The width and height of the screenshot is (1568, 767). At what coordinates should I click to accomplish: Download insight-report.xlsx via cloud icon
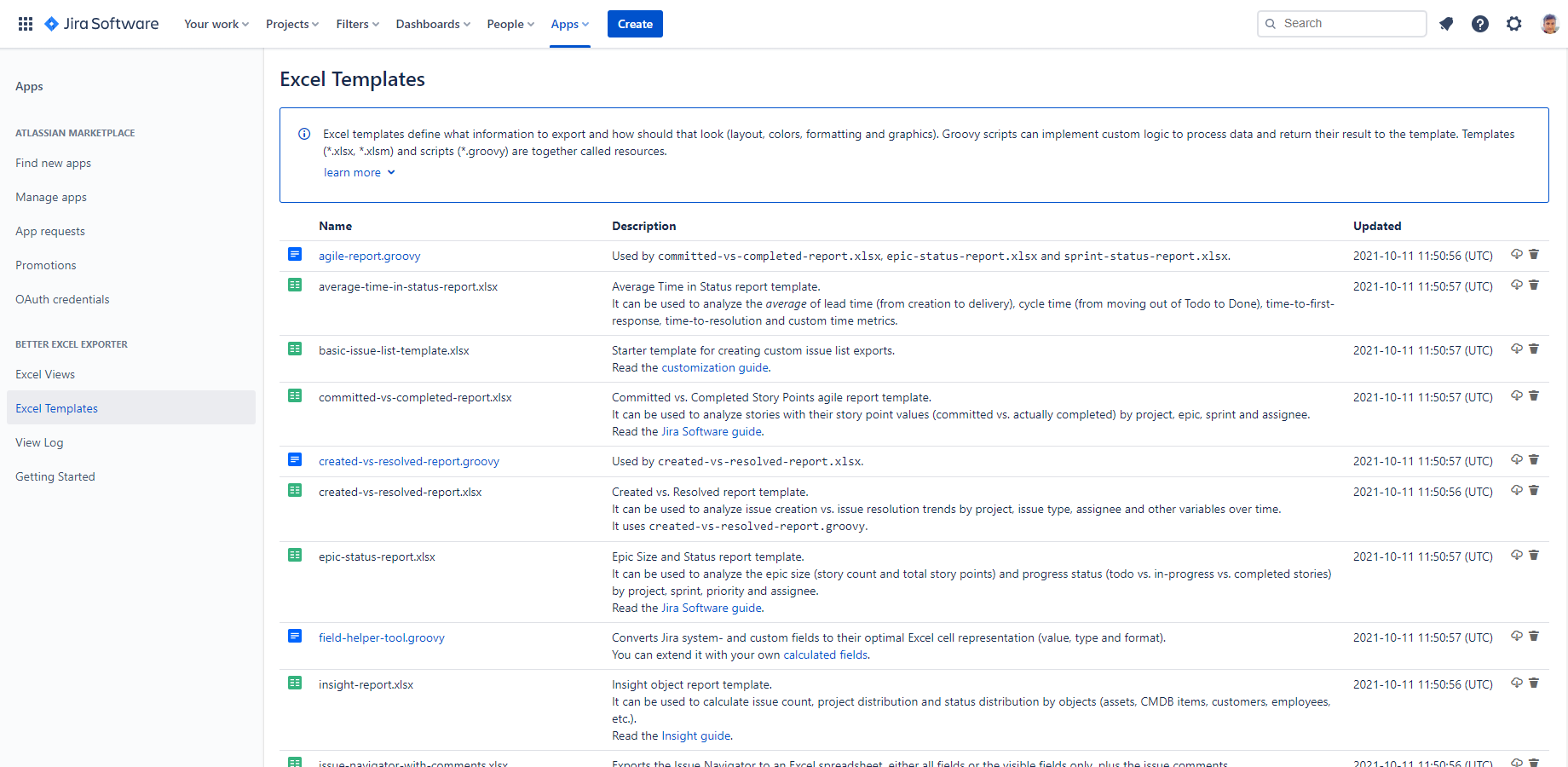click(1517, 683)
